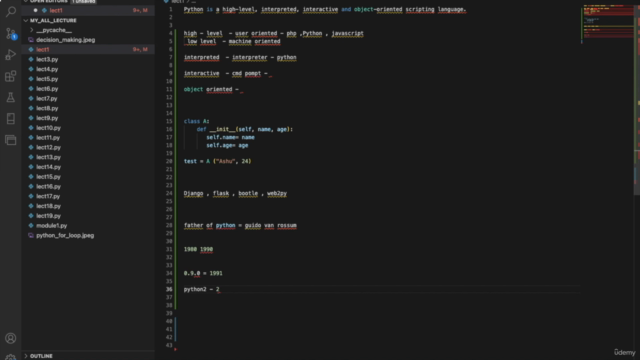This screenshot has width=640, height=360.
Task: Place cursor on 'class A:' line
Action: (x=196, y=121)
